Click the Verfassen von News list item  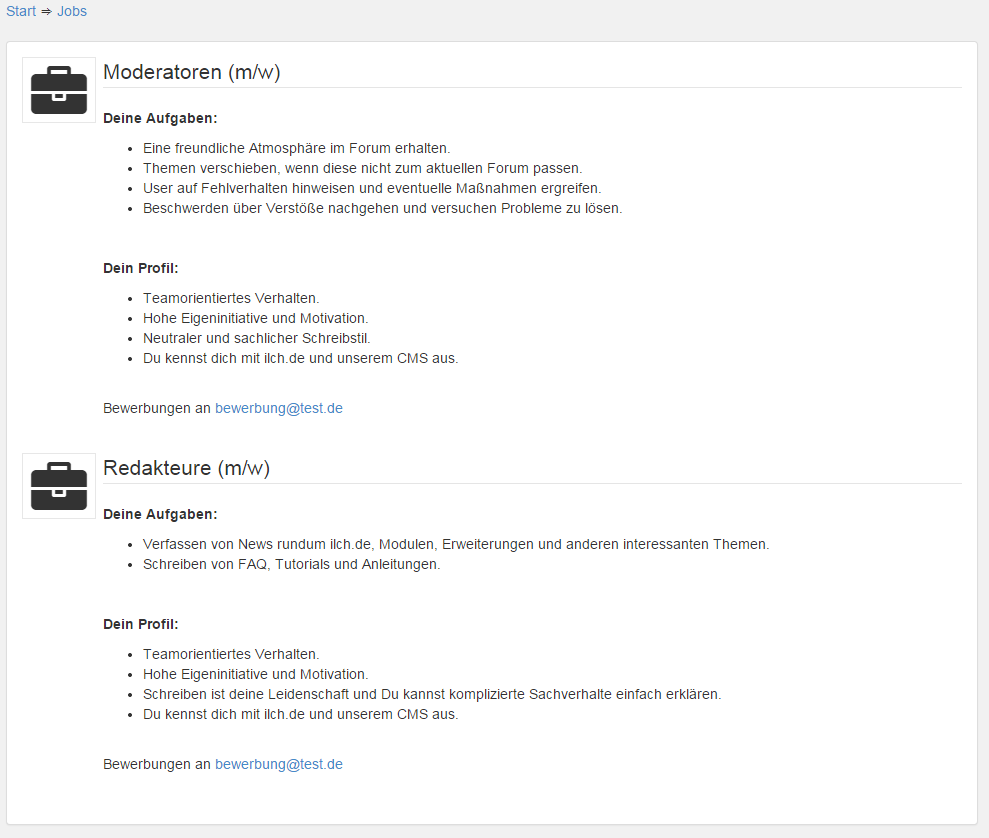(456, 544)
